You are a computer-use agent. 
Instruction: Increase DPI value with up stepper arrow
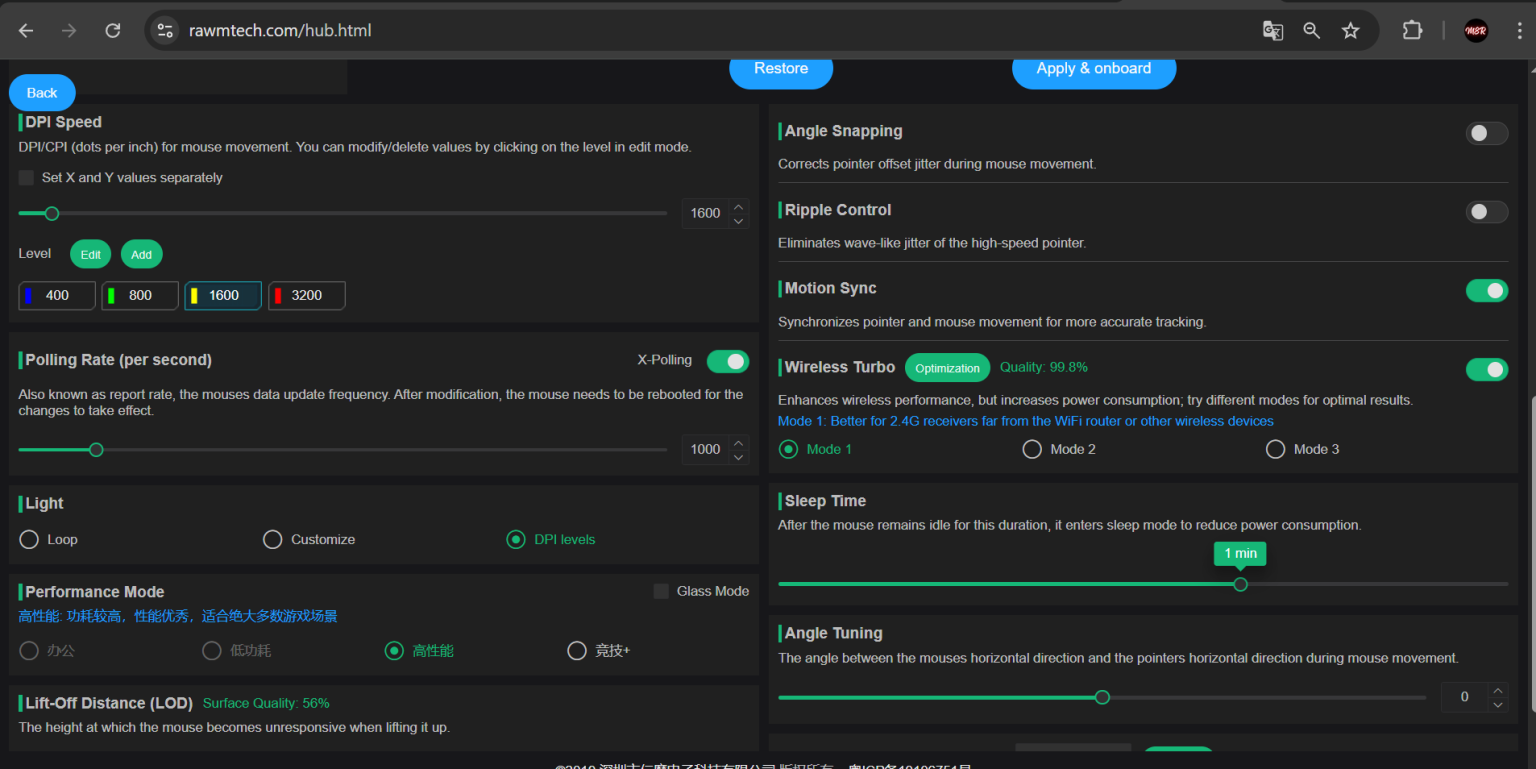point(738,206)
